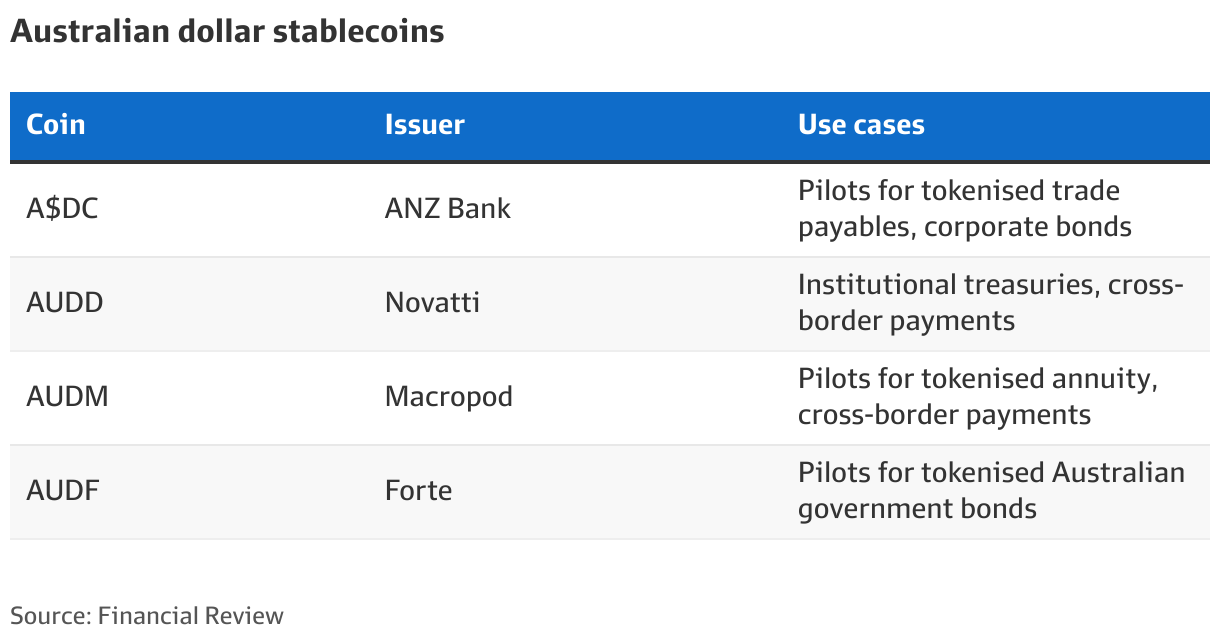Viewport: 1220px width, 642px height.
Task: Click the AUDD coin cell
Action: [65, 303]
